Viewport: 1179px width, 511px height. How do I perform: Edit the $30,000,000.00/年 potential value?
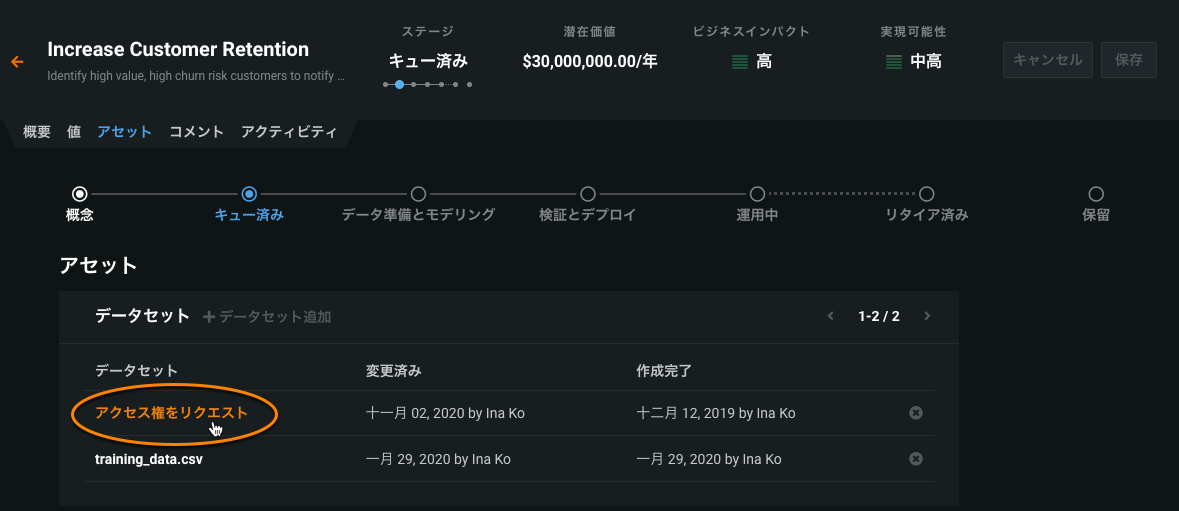(590, 62)
